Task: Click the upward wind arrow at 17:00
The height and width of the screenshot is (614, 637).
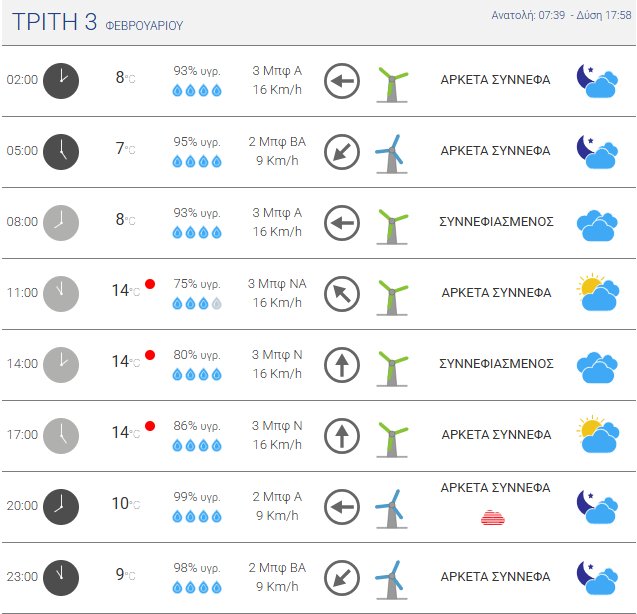Action: point(343,435)
